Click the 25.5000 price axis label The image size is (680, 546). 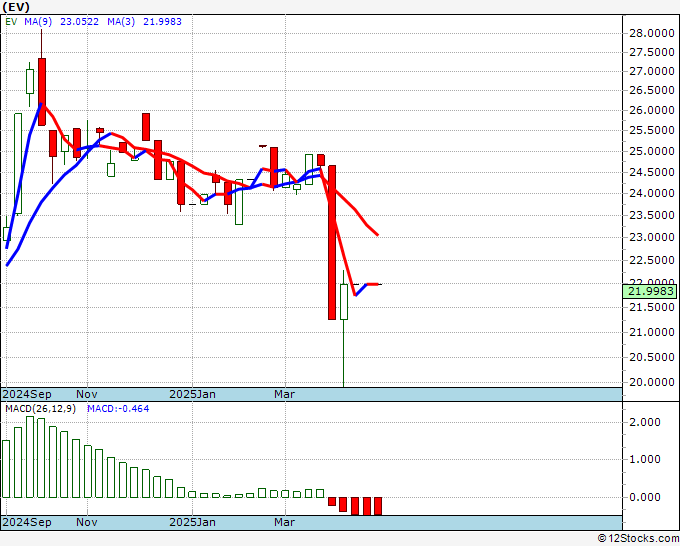tap(651, 131)
